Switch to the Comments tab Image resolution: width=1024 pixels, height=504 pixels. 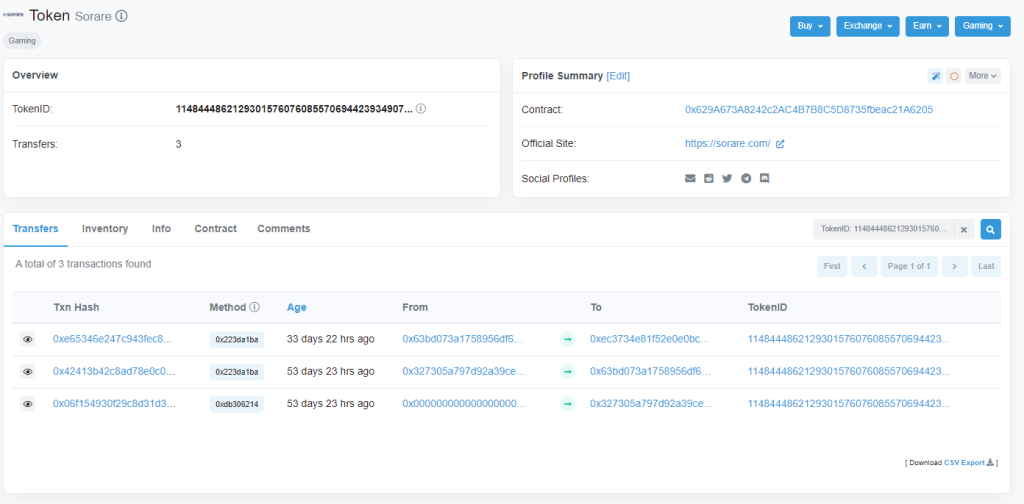[x=283, y=229]
